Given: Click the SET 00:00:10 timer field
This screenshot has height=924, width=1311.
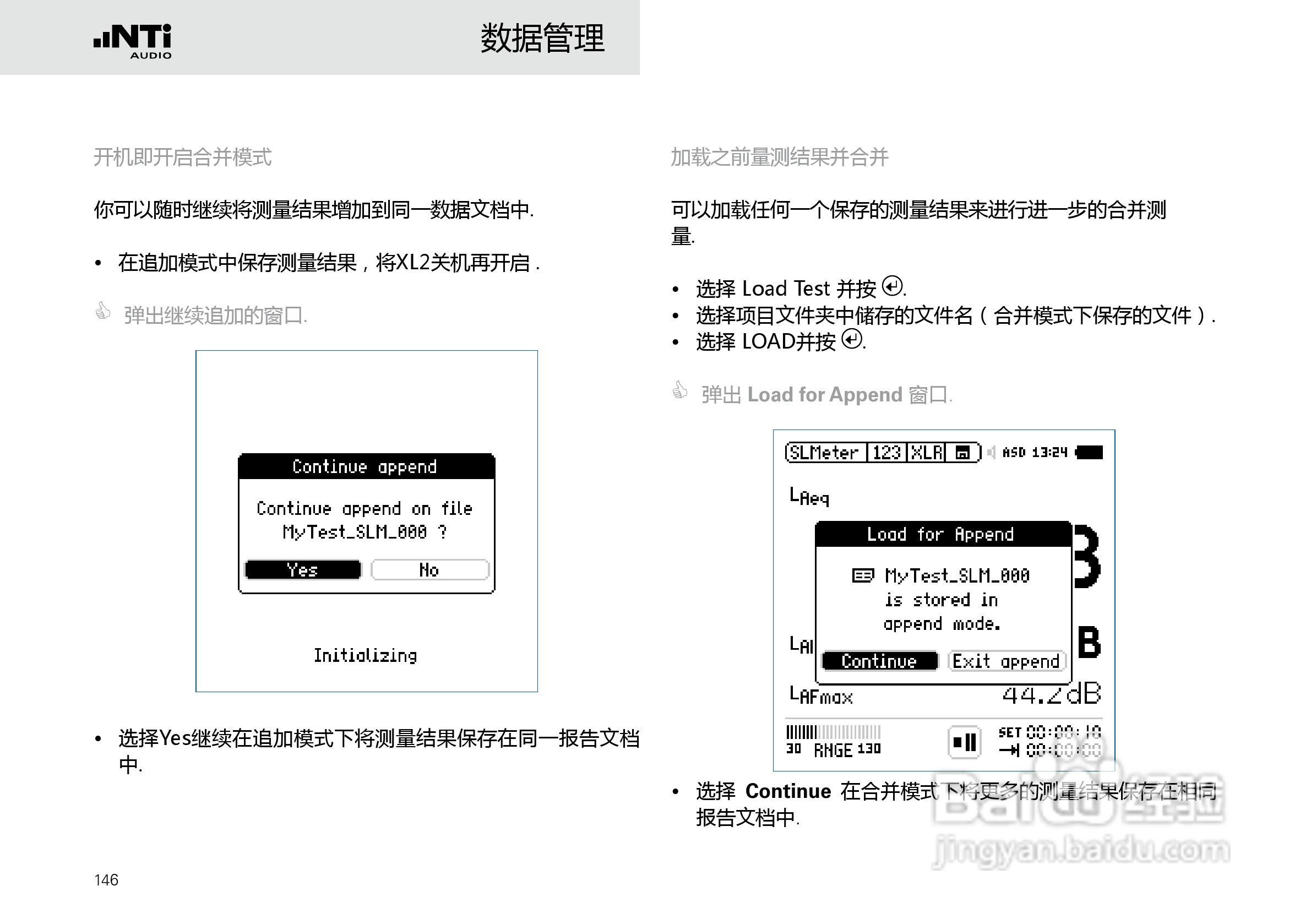Looking at the screenshot, I should (1049, 732).
